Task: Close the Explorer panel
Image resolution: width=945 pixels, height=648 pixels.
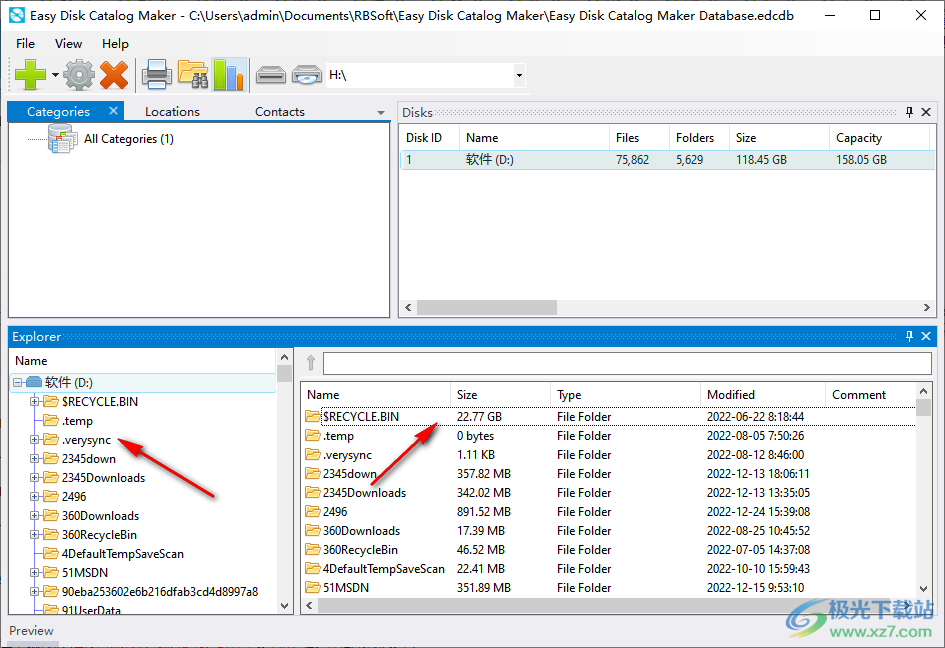Action: (x=926, y=336)
